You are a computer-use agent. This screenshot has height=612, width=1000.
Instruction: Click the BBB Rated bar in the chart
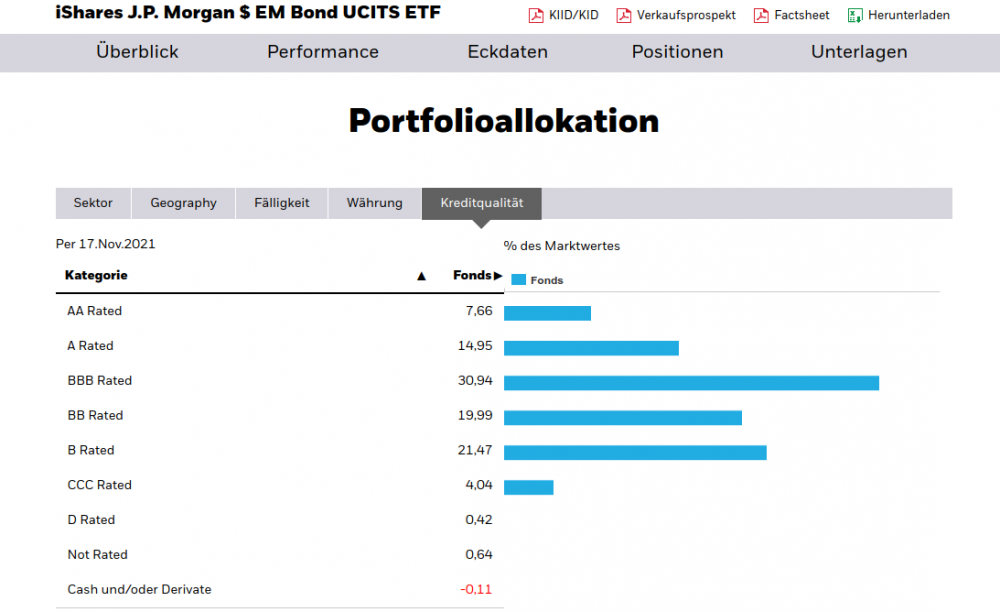690,382
